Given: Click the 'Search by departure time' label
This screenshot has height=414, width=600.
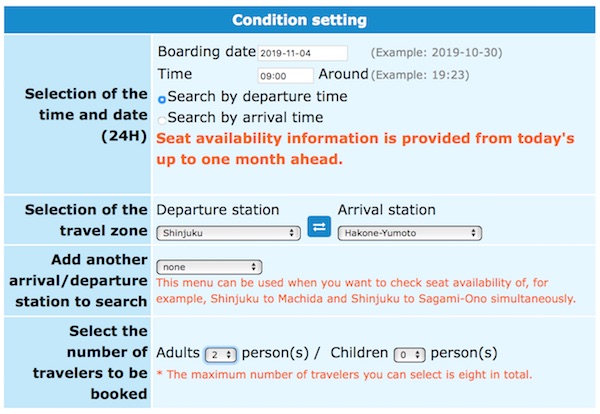Looking at the screenshot, I should (x=258, y=97).
